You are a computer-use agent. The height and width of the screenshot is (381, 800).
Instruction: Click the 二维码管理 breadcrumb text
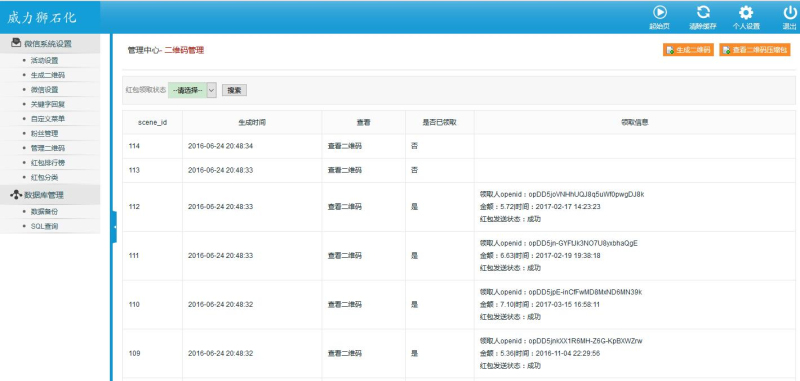(x=184, y=50)
